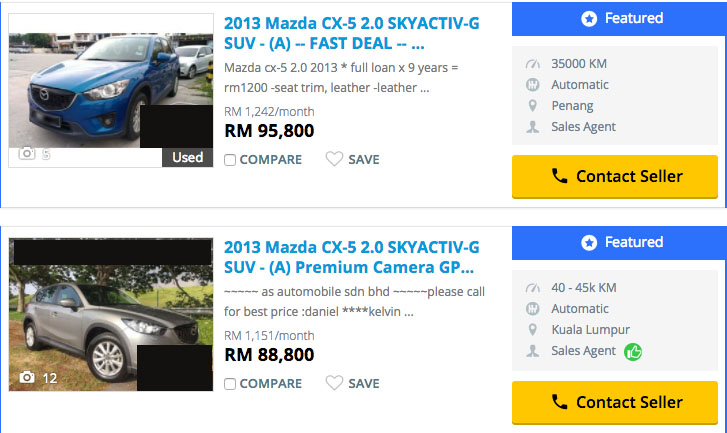Click star icon in second Featured banner
Viewport: 727px width, 433px height.
589,243
